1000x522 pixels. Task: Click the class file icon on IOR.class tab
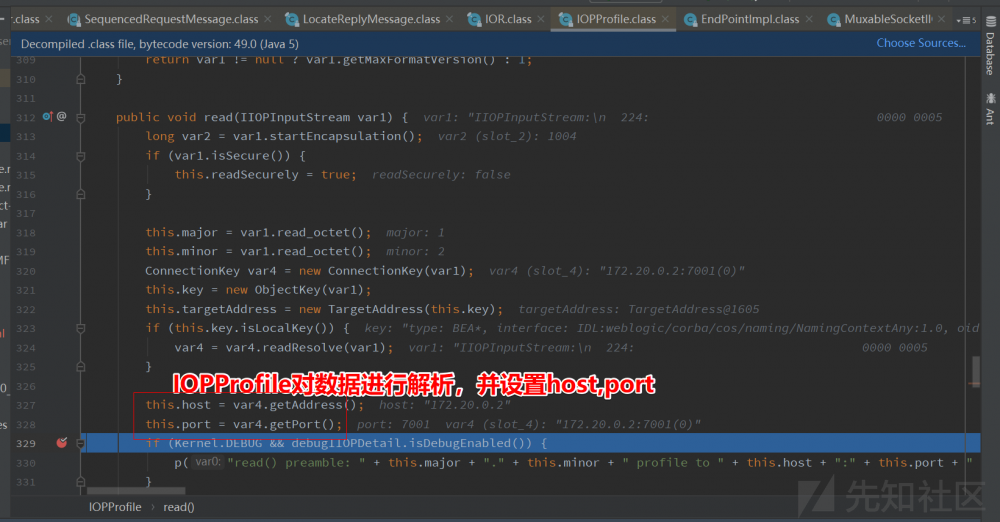pos(474,20)
